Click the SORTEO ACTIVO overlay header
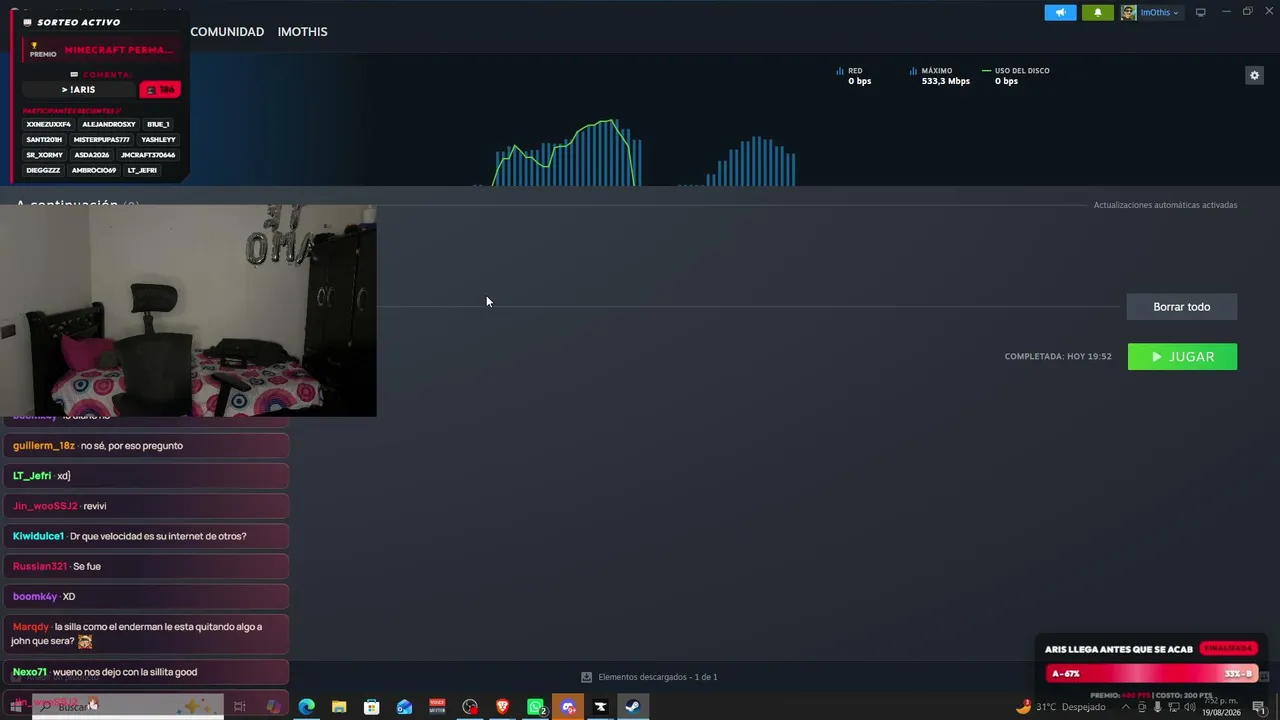The height and width of the screenshot is (720, 1280). point(72,22)
